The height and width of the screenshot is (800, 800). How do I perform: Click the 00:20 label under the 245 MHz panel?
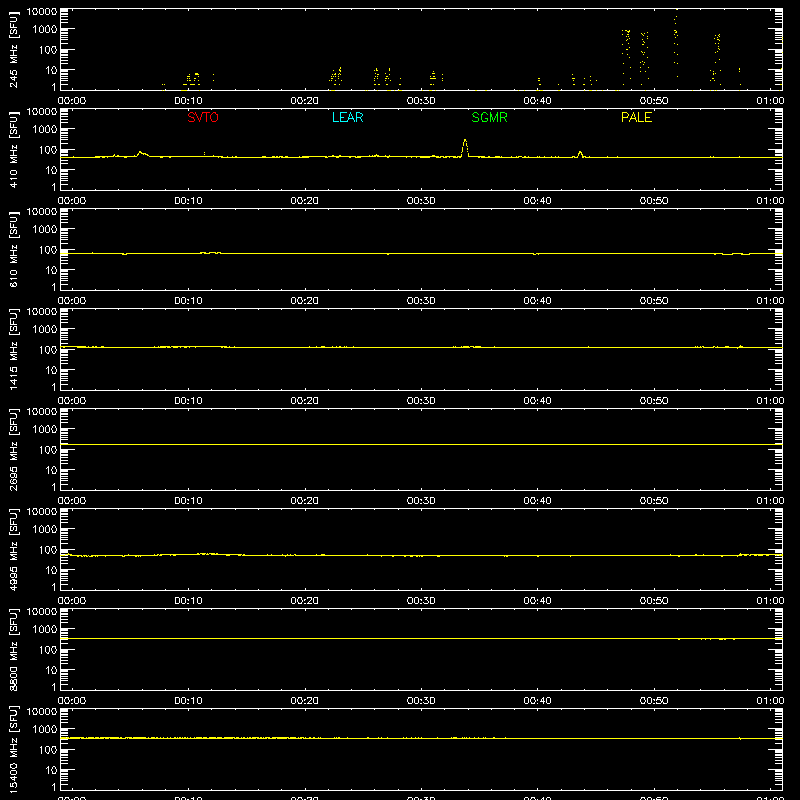point(305,101)
